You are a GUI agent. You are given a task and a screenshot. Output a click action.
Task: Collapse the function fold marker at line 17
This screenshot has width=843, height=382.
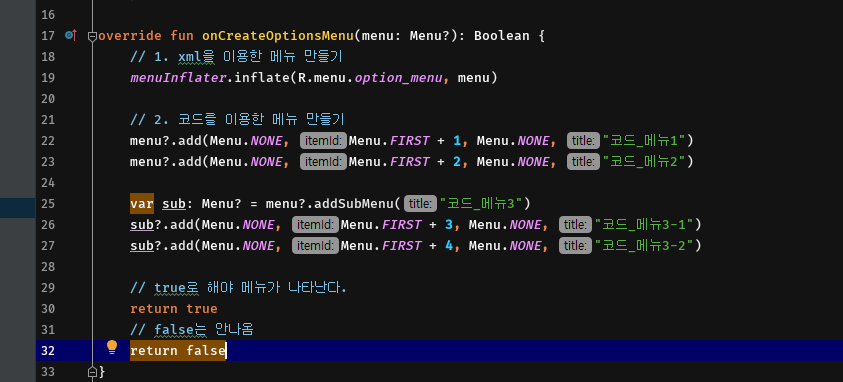92,36
